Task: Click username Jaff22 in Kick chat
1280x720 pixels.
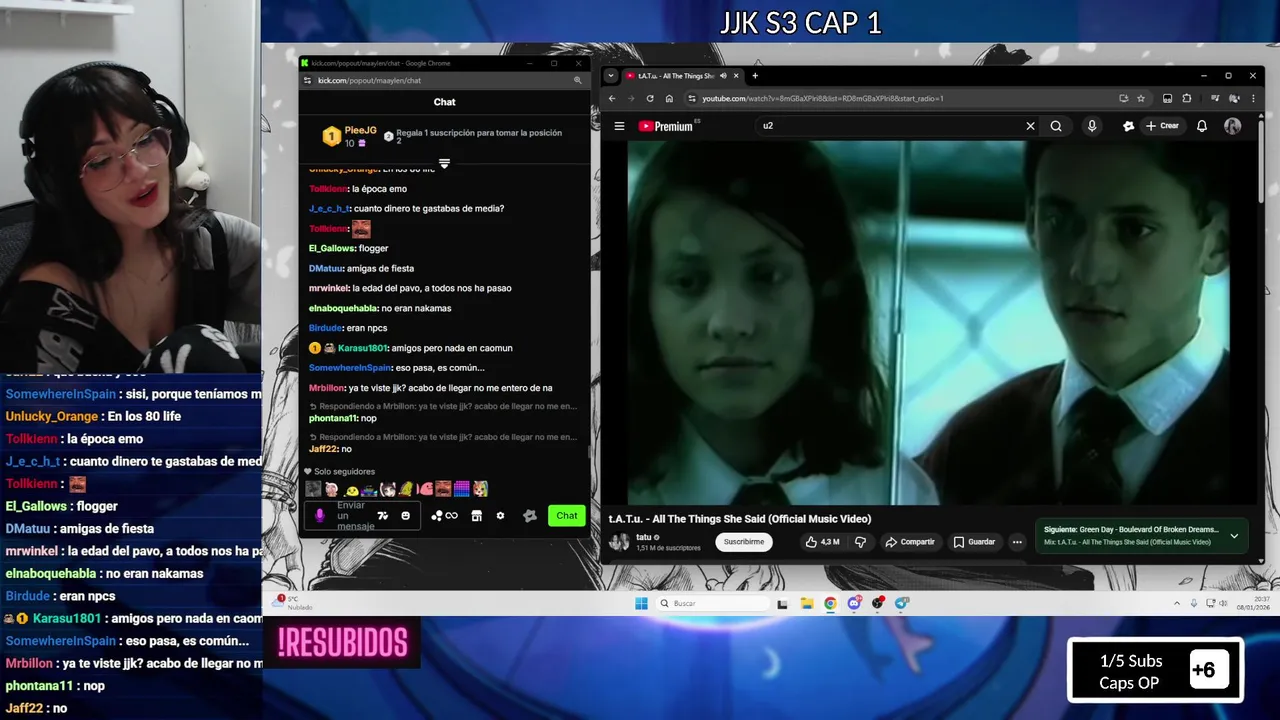Action: tap(322, 449)
